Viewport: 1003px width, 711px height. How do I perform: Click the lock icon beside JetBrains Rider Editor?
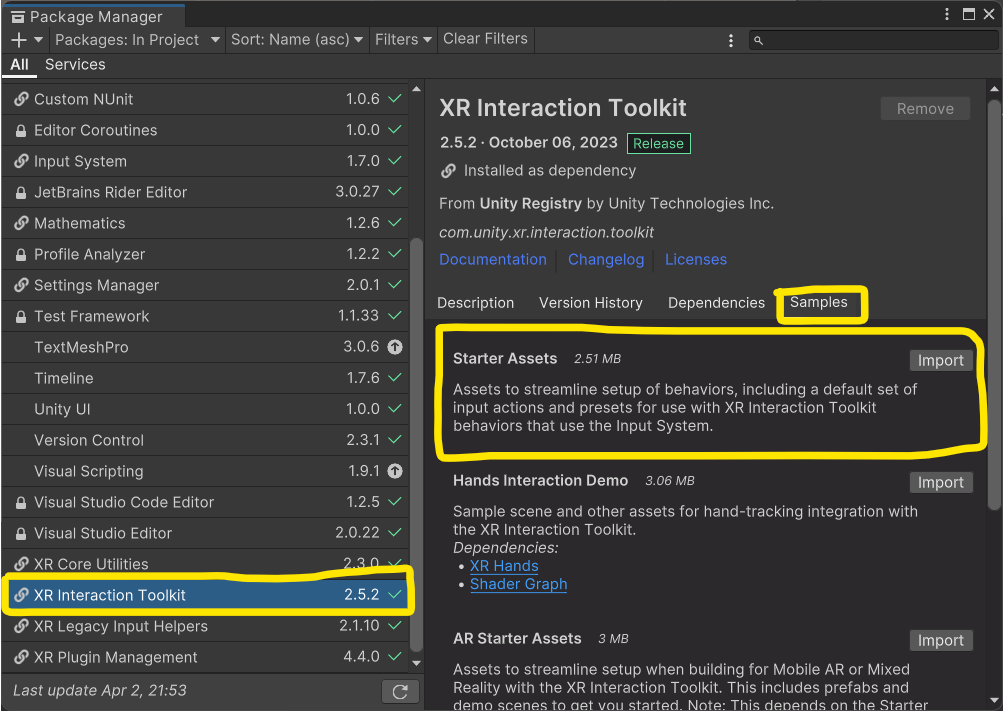[21, 192]
